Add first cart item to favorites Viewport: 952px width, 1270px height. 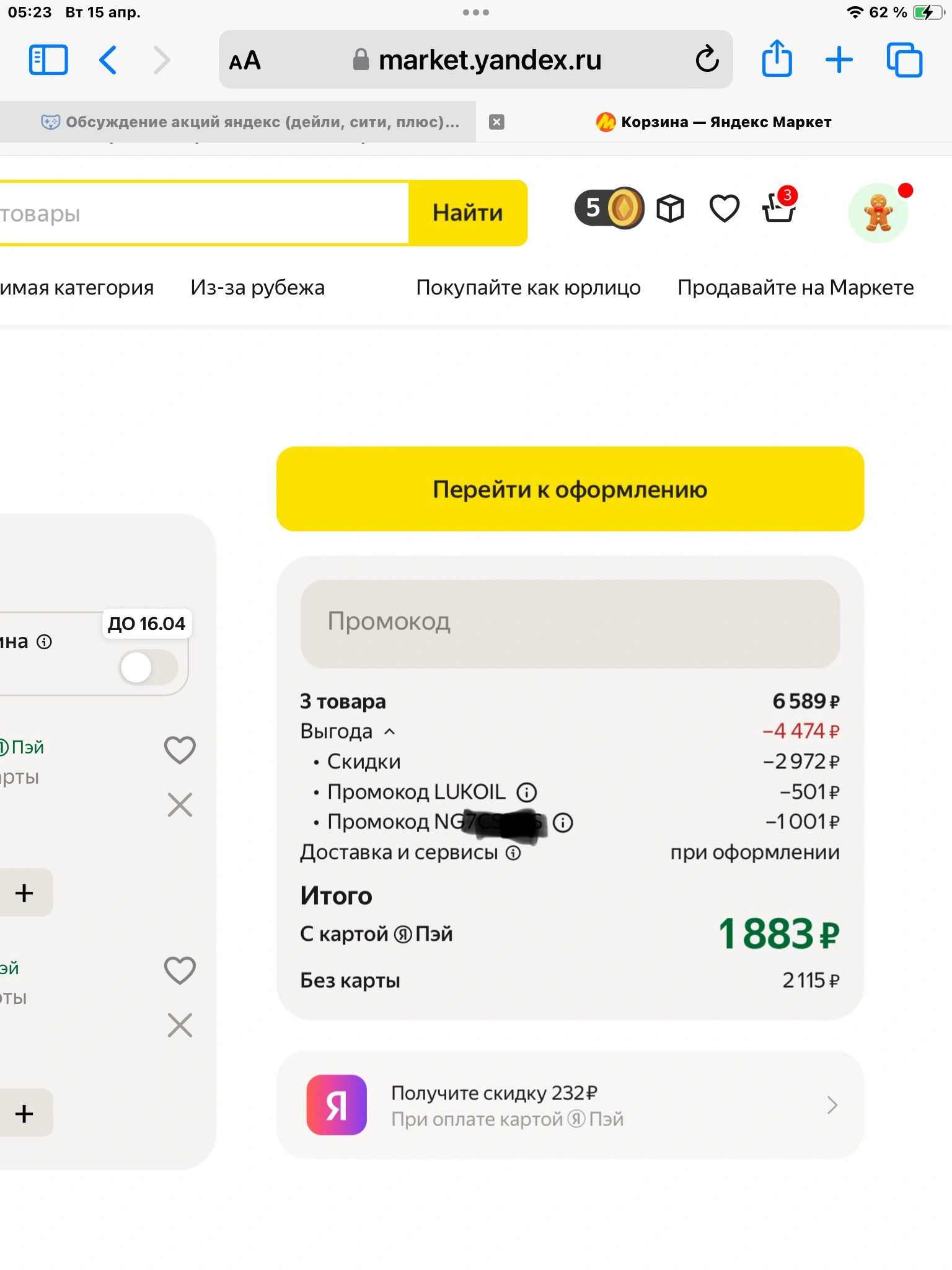(180, 750)
